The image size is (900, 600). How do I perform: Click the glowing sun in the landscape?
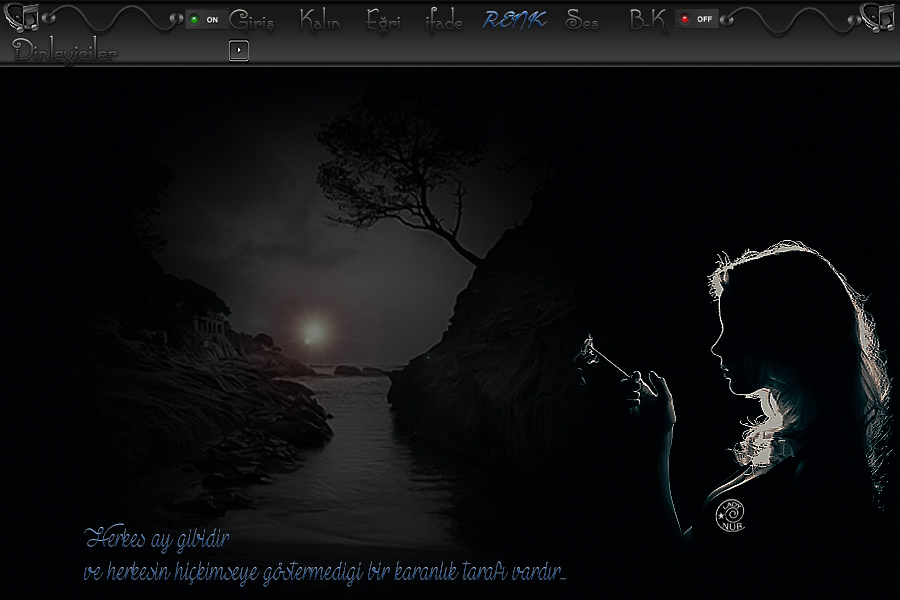[x=314, y=331]
